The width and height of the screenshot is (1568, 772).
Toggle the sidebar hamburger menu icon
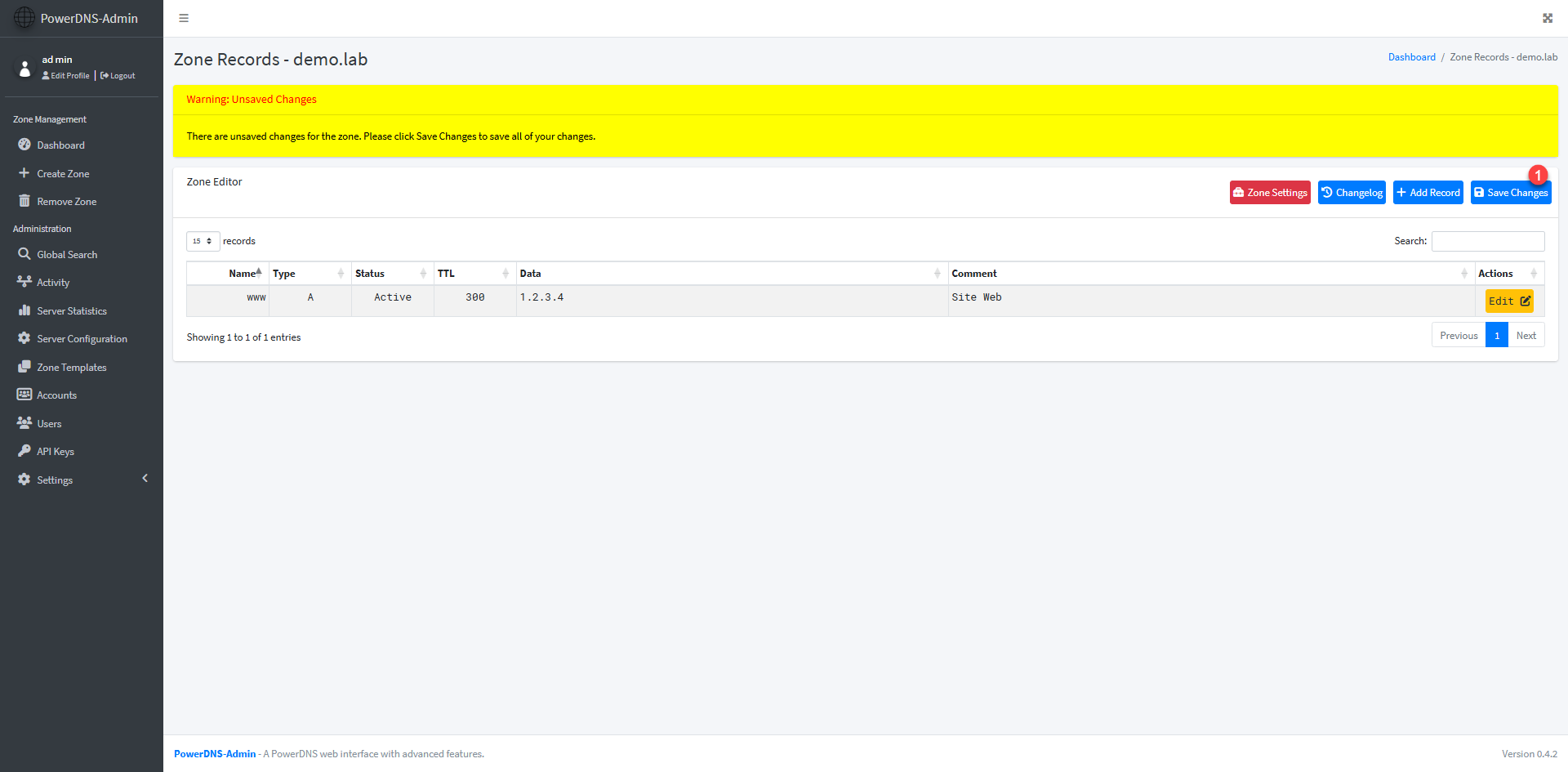pyautogui.click(x=184, y=18)
